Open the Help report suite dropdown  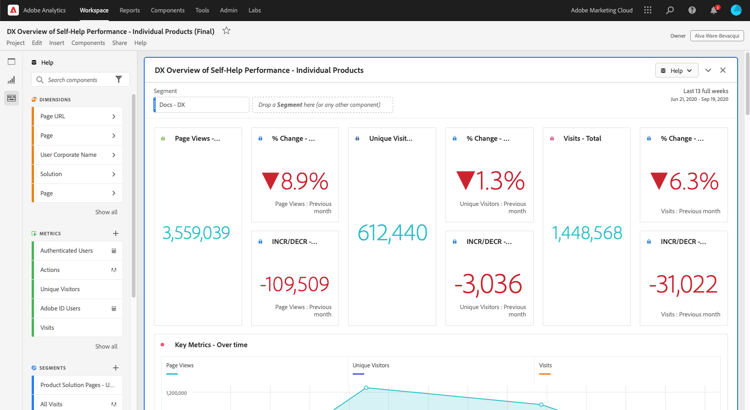coord(676,70)
